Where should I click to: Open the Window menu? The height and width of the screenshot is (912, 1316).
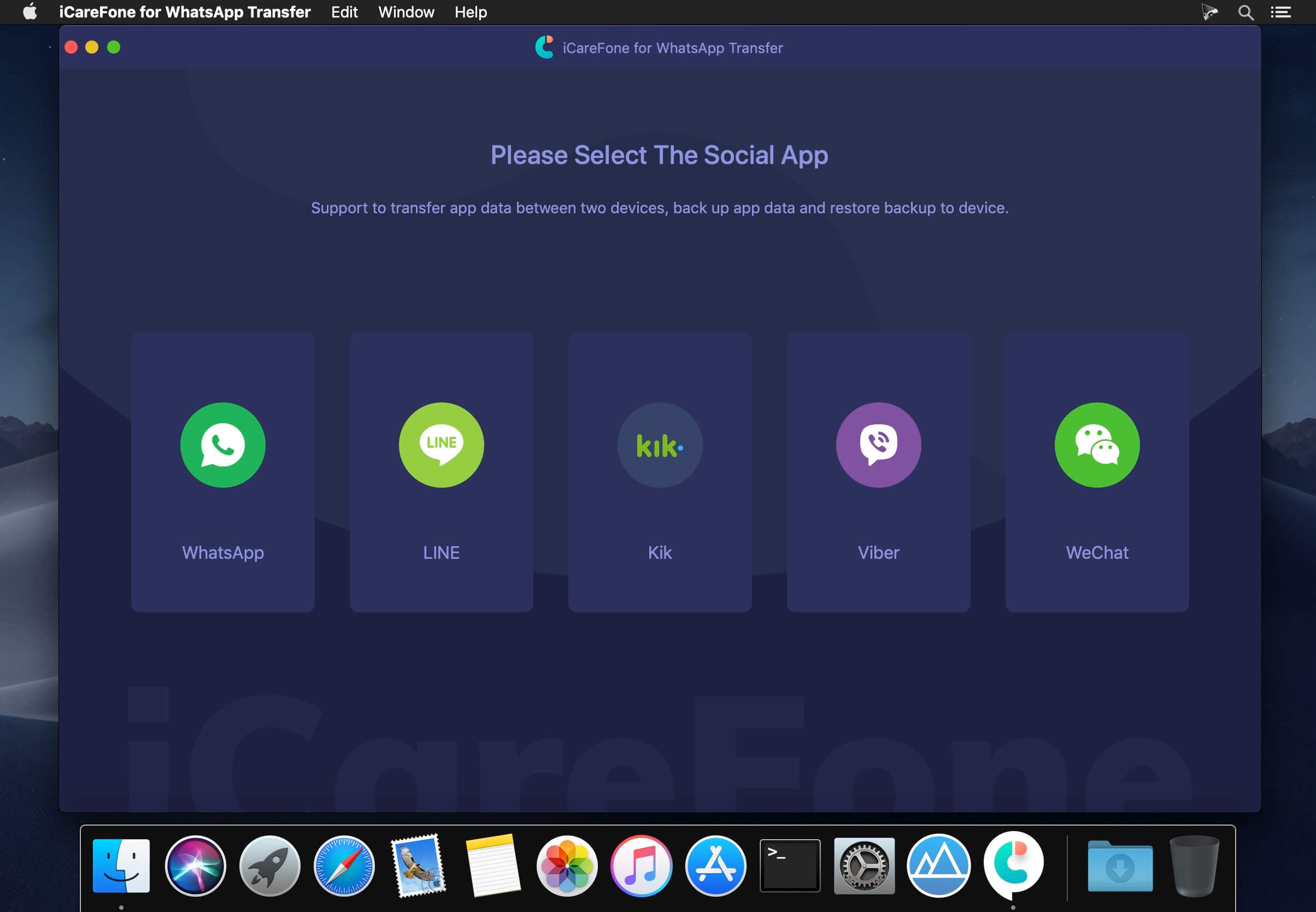pyautogui.click(x=406, y=12)
